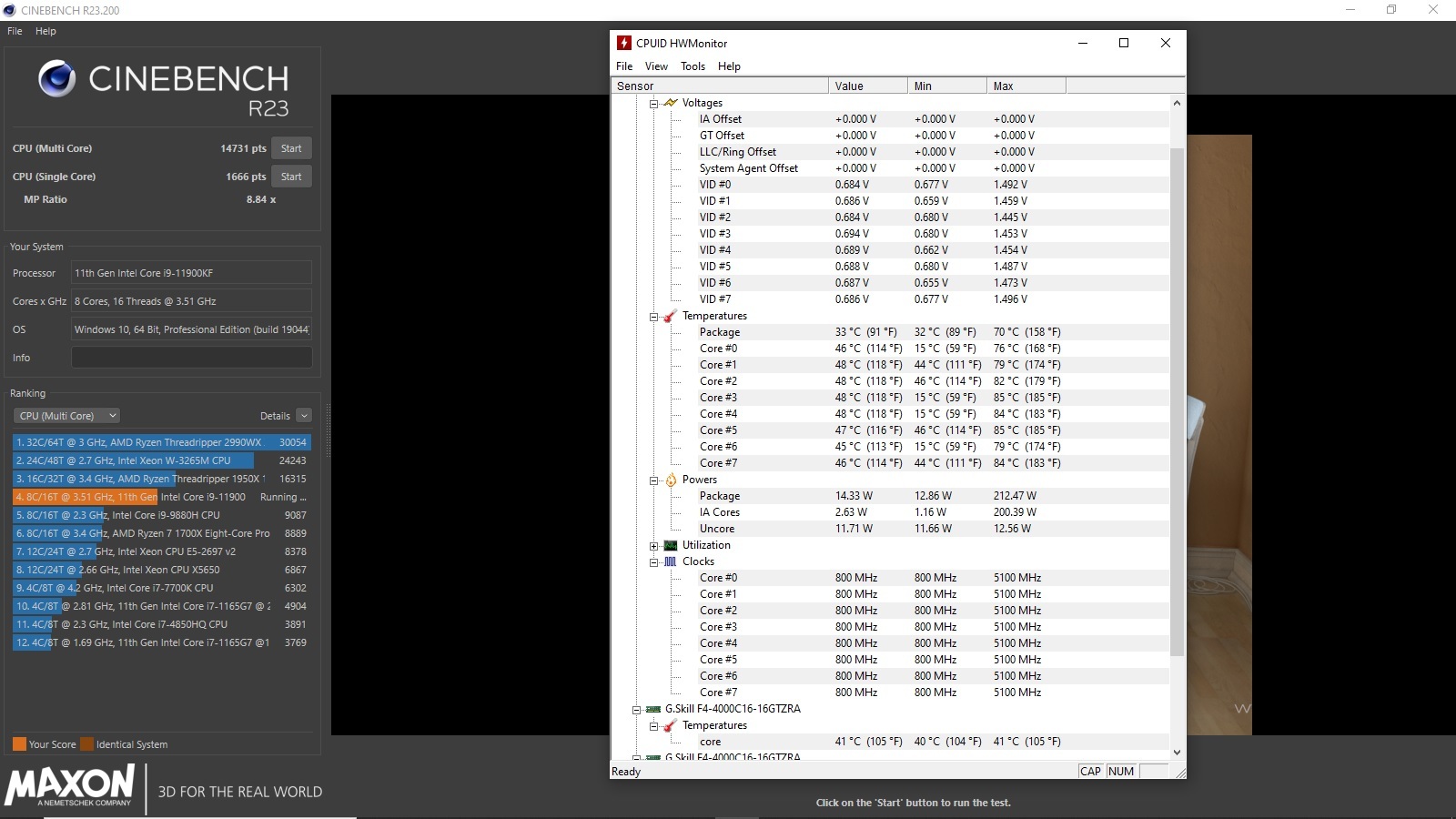Select the memory module icon beside G.Skill F4-4000C16-16GTZRA

[x=653, y=709]
